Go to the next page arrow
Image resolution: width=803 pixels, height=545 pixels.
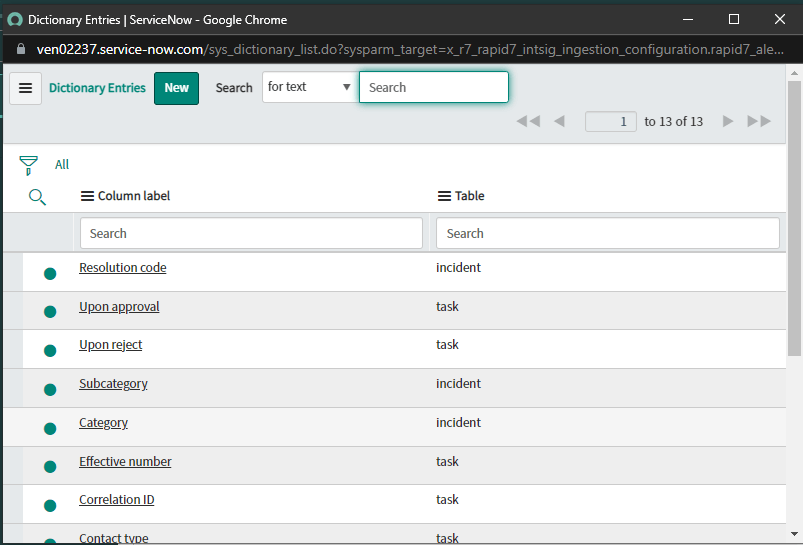(728, 121)
